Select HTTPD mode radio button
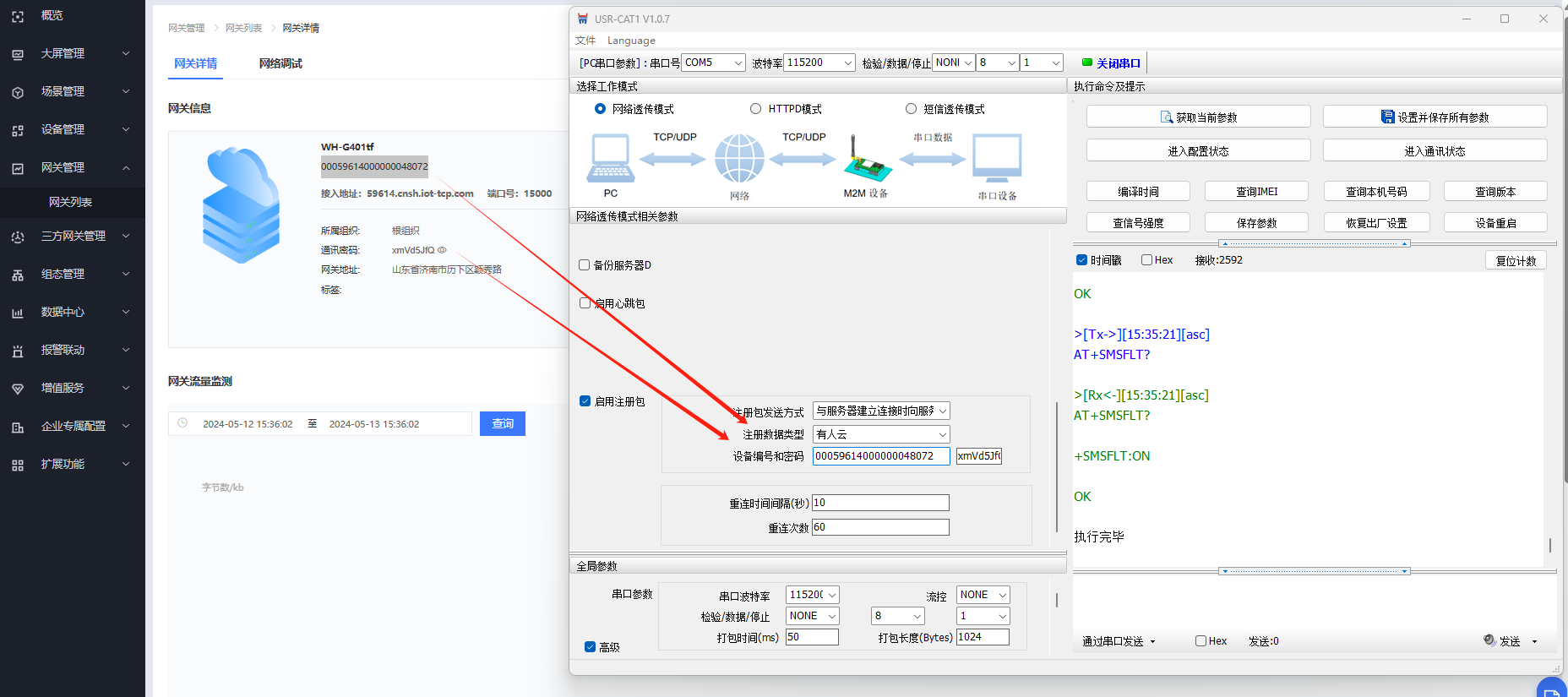This screenshot has width=1568, height=697. [x=756, y=109]
